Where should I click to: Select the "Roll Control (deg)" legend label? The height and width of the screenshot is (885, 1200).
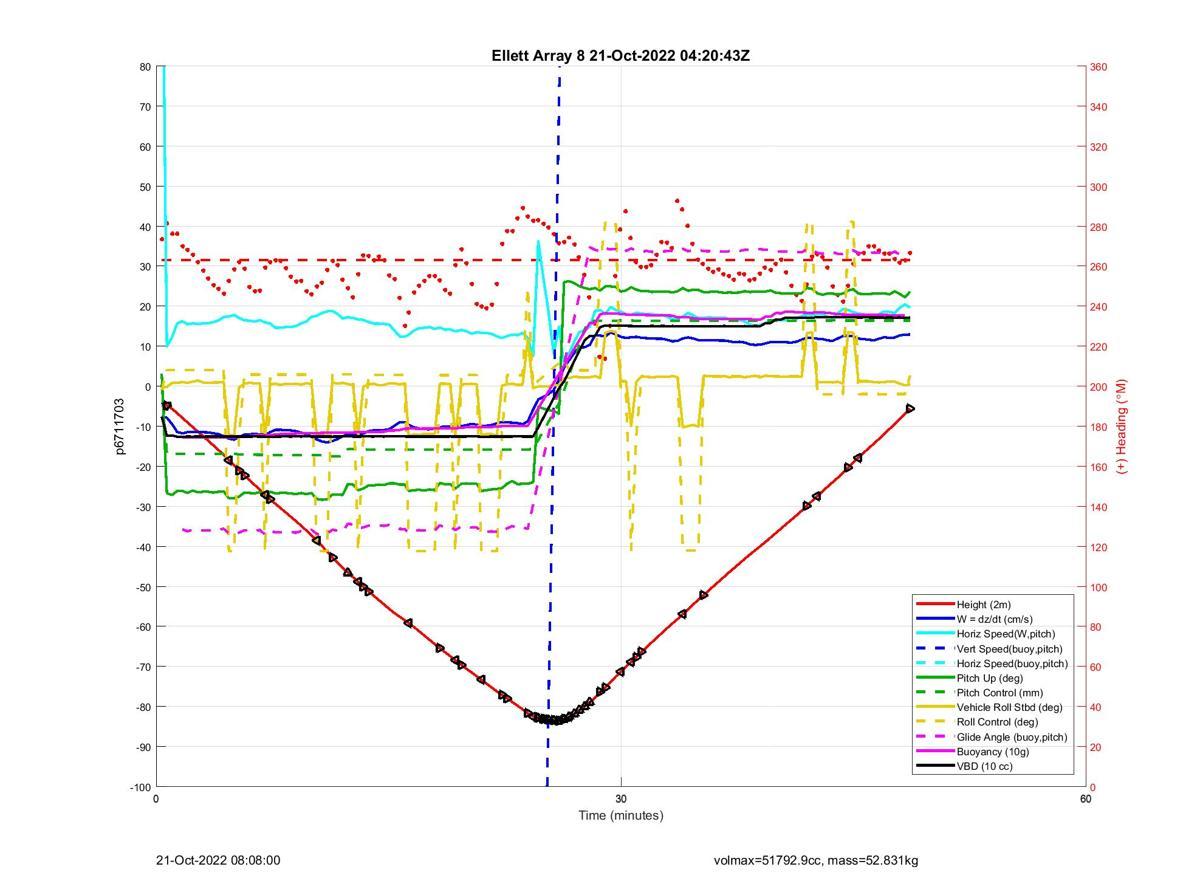pyautogui.click(x=997, y=722)
